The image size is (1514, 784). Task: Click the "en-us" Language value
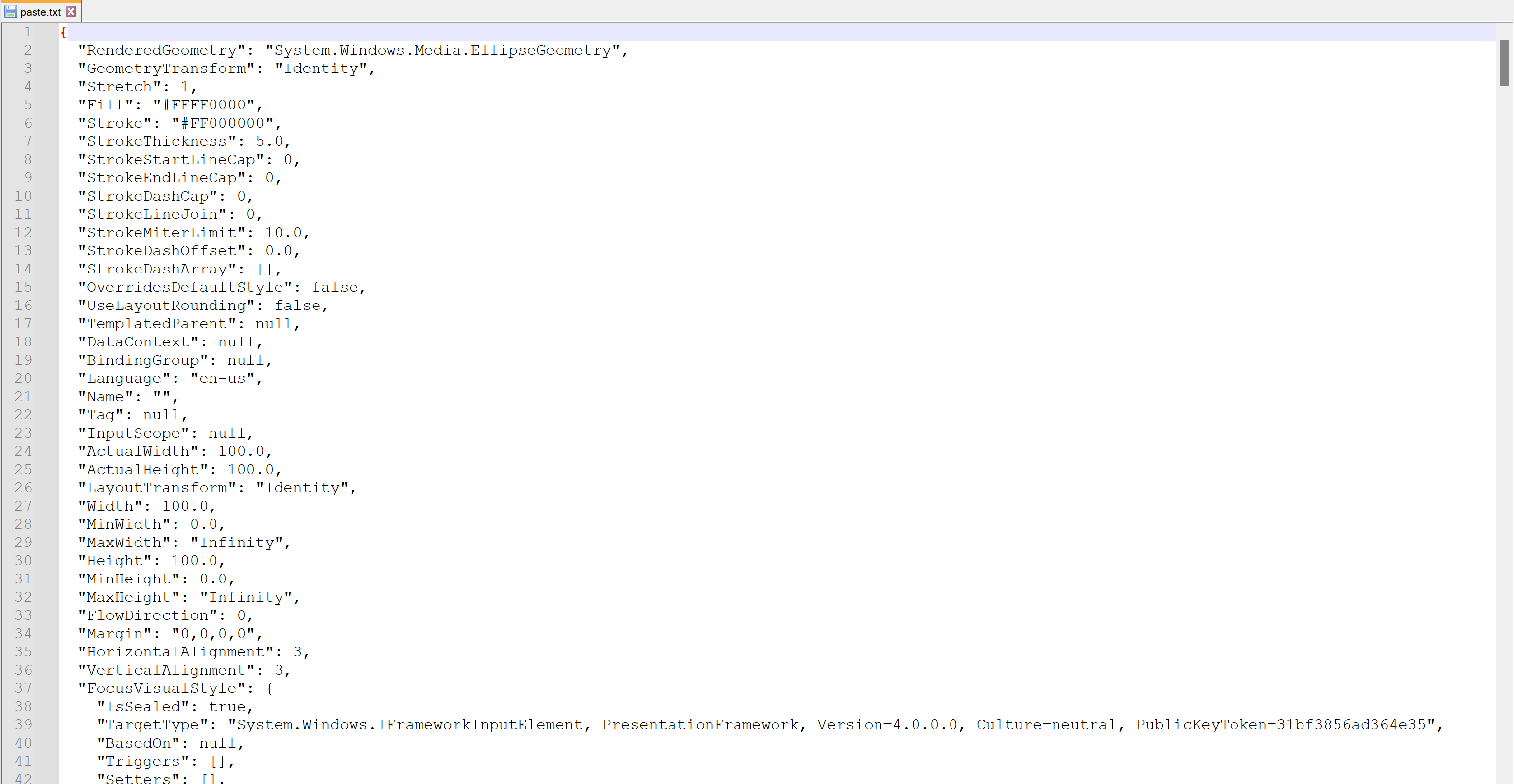pyautogui.click(x=222, y=379)
